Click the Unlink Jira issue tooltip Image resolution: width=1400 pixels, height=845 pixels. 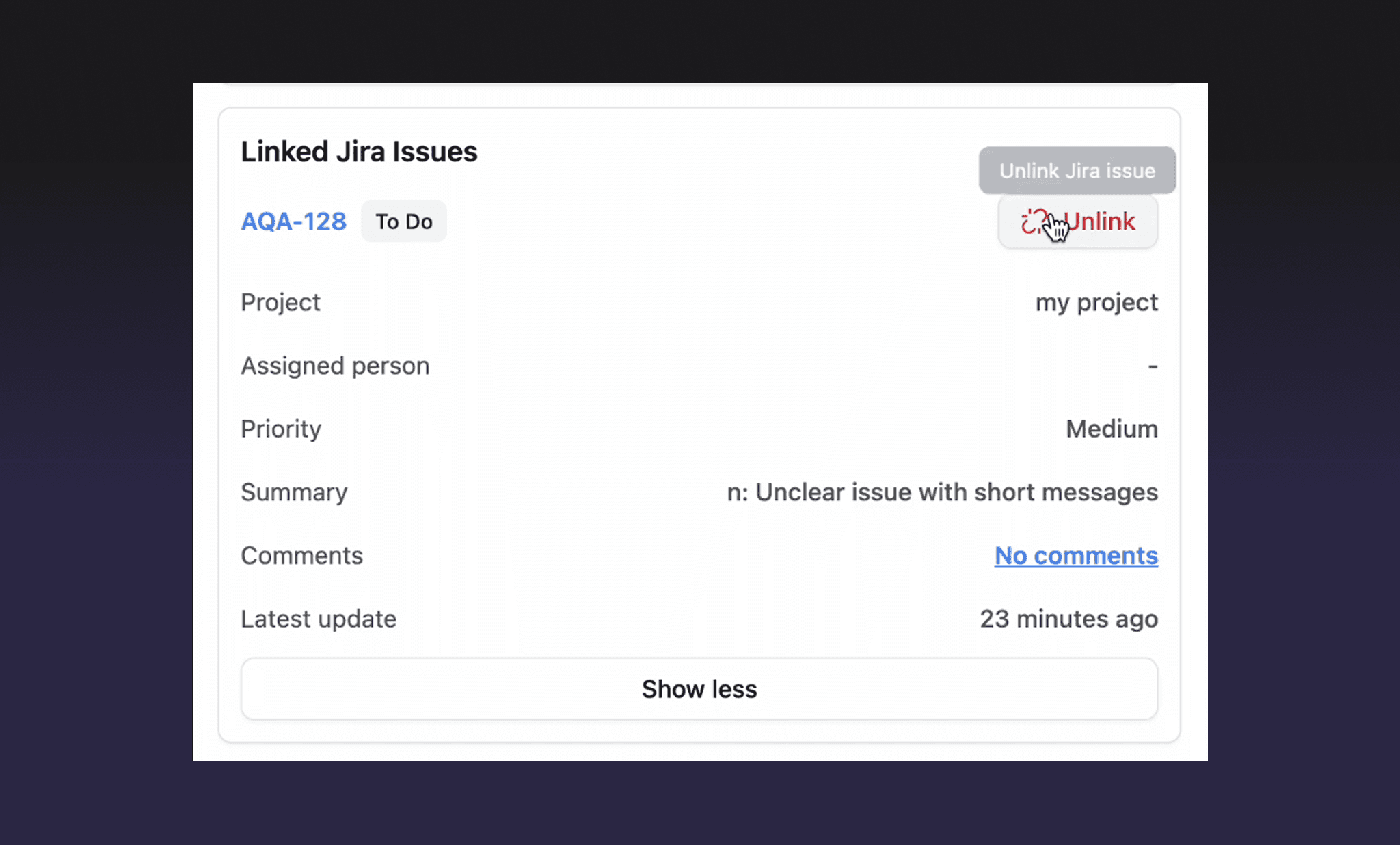1076,170
